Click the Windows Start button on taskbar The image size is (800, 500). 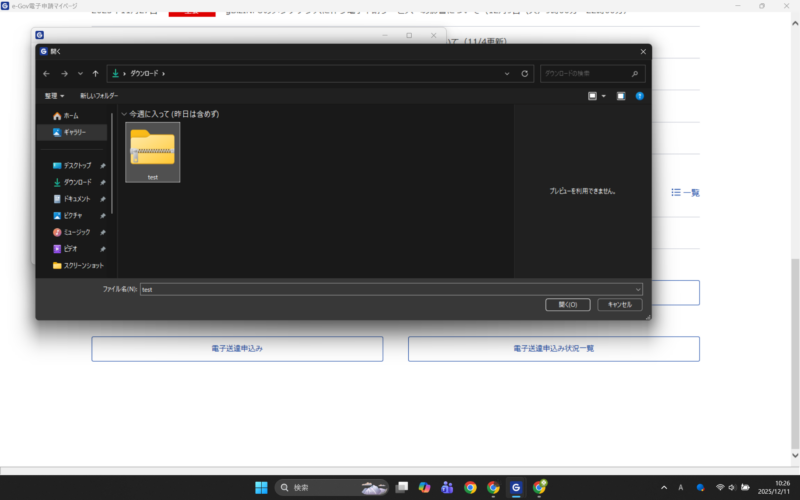261,488
